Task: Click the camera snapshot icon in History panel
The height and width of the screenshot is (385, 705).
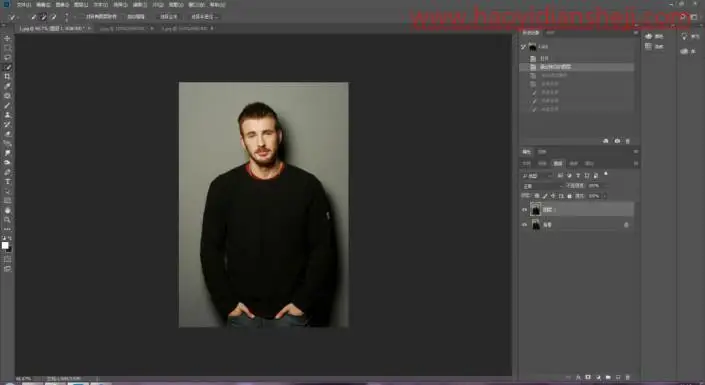Action: click(617, 141)
